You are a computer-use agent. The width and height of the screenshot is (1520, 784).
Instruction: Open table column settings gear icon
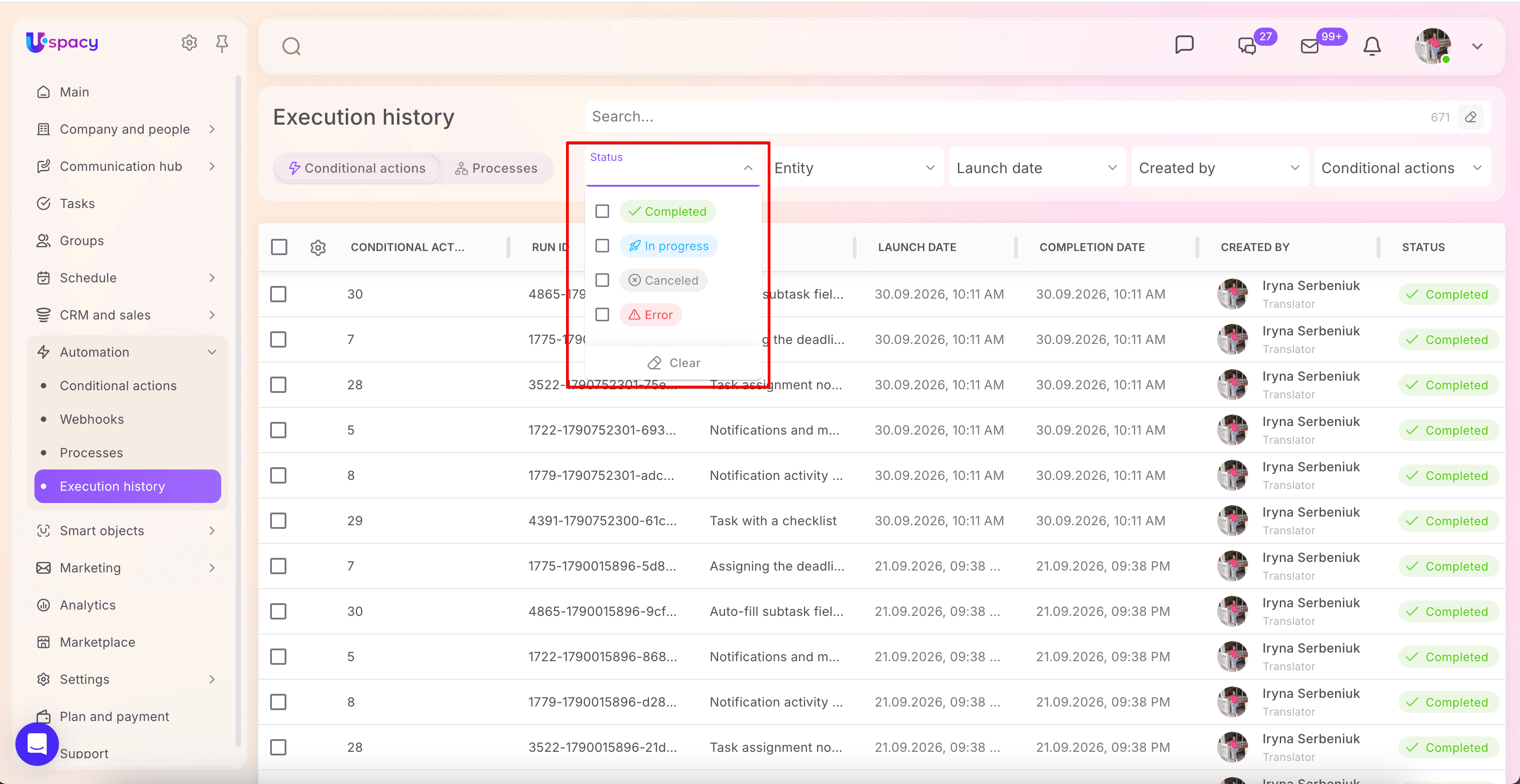(318, 247)
